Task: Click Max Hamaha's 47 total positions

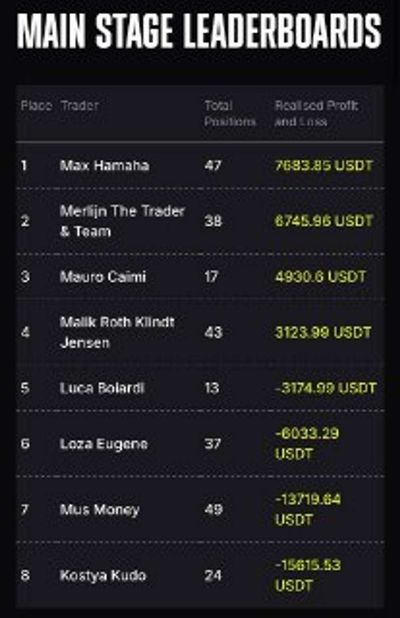Action: (x=213, y=165)
